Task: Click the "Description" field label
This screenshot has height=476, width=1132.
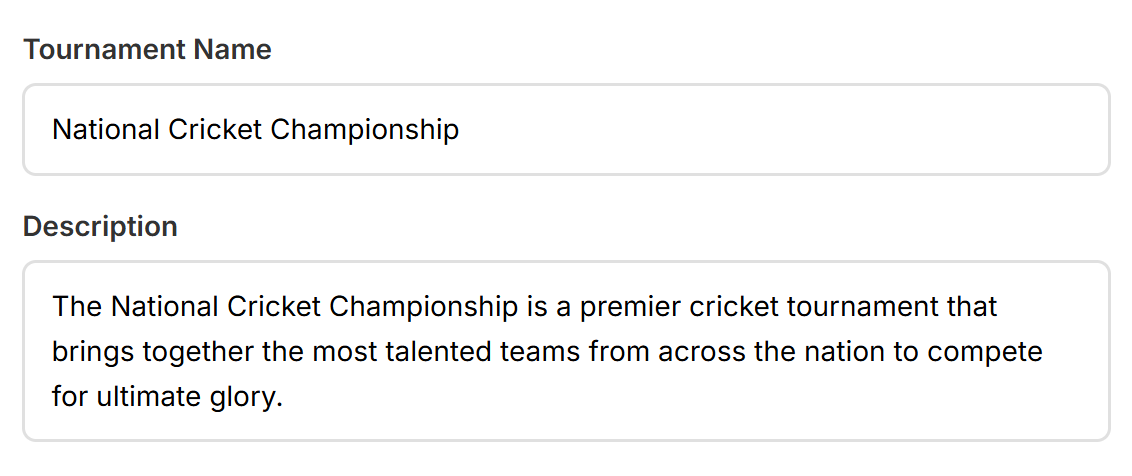Action: 100,227
